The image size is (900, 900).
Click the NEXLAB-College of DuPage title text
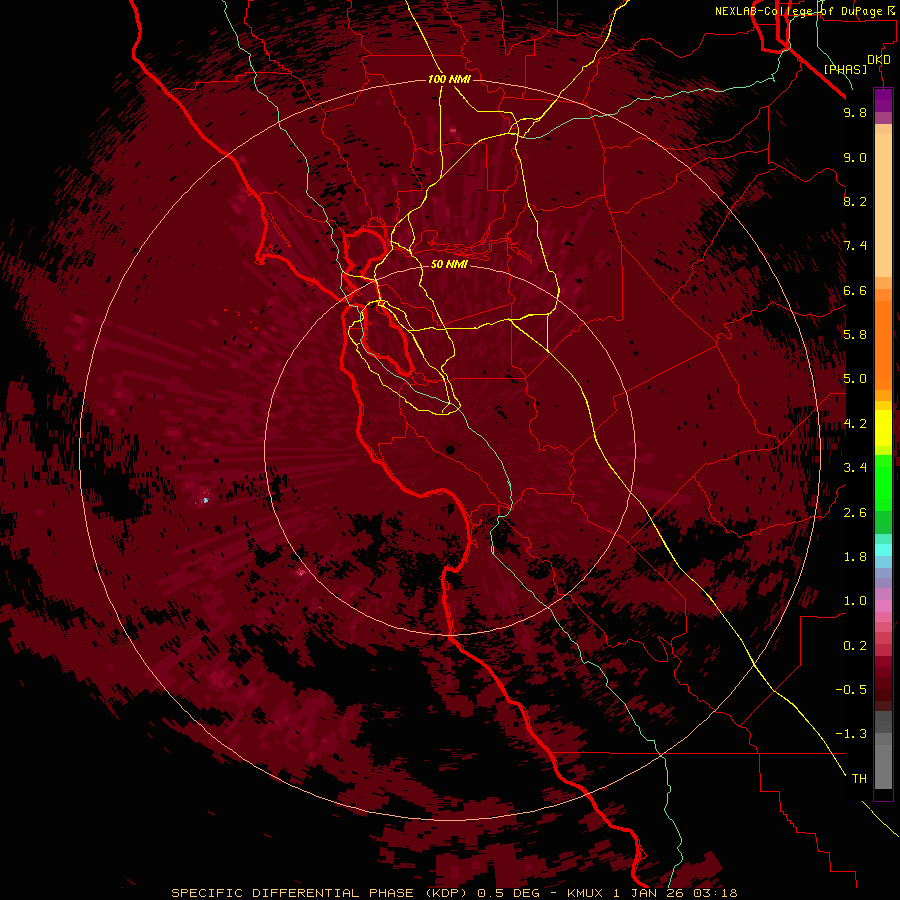798,11
